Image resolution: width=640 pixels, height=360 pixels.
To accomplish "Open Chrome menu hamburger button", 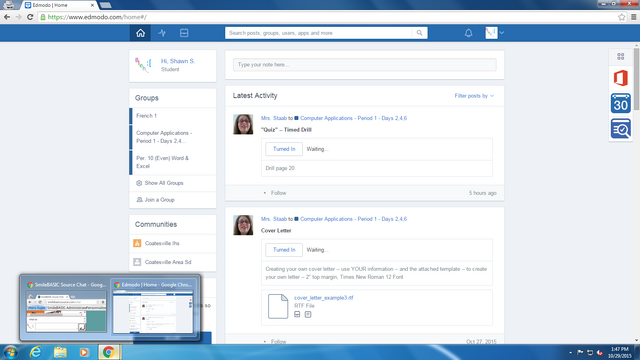I will [633, 17].
